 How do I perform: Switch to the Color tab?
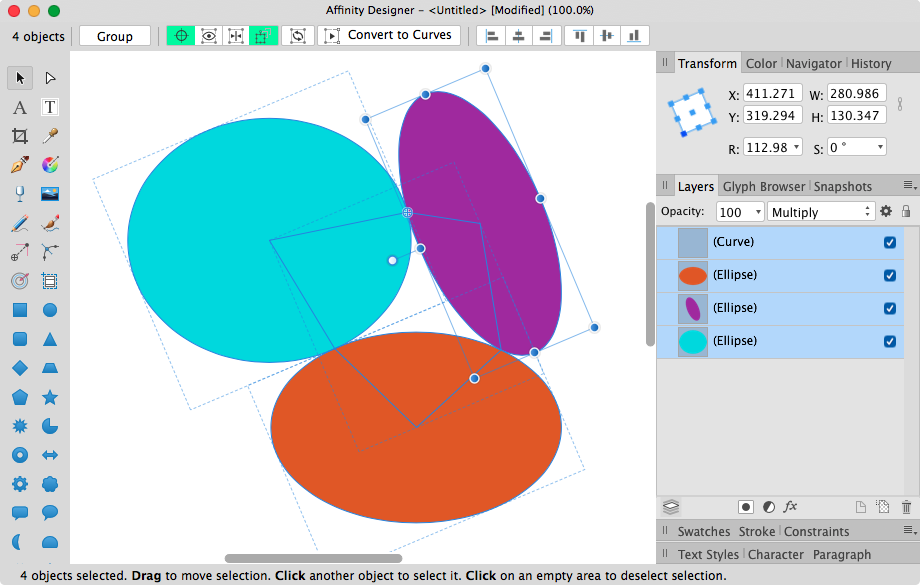point(761,63)
